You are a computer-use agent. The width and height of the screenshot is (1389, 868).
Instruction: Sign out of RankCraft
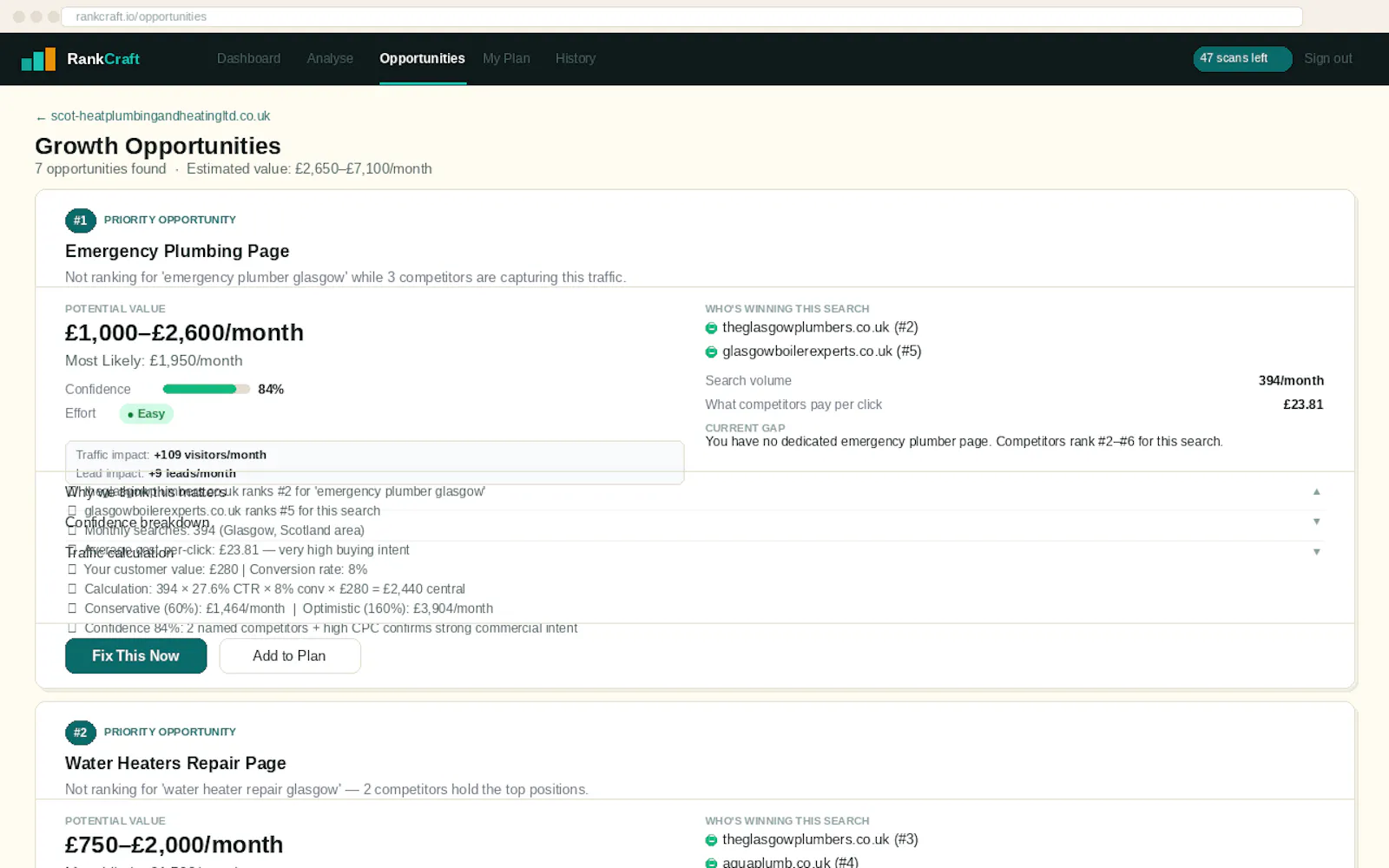point(1328,58)
